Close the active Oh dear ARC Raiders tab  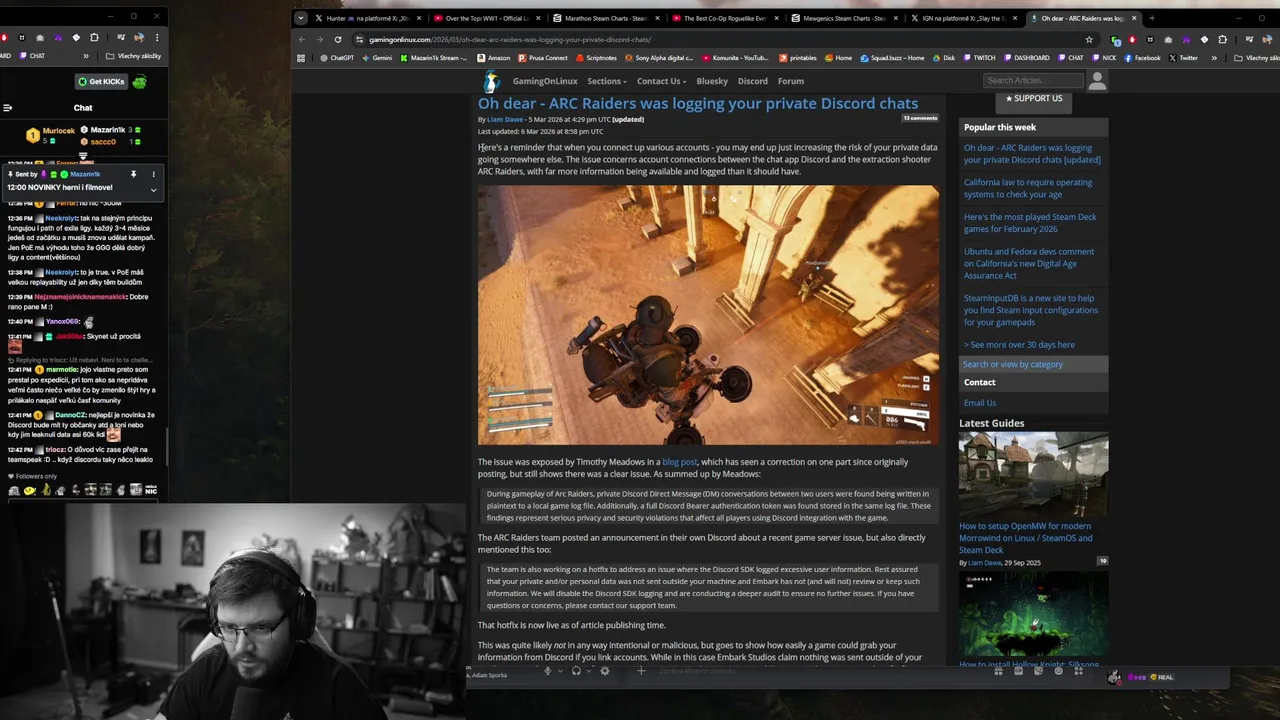pyautogui.click(x=1134, y=18)
